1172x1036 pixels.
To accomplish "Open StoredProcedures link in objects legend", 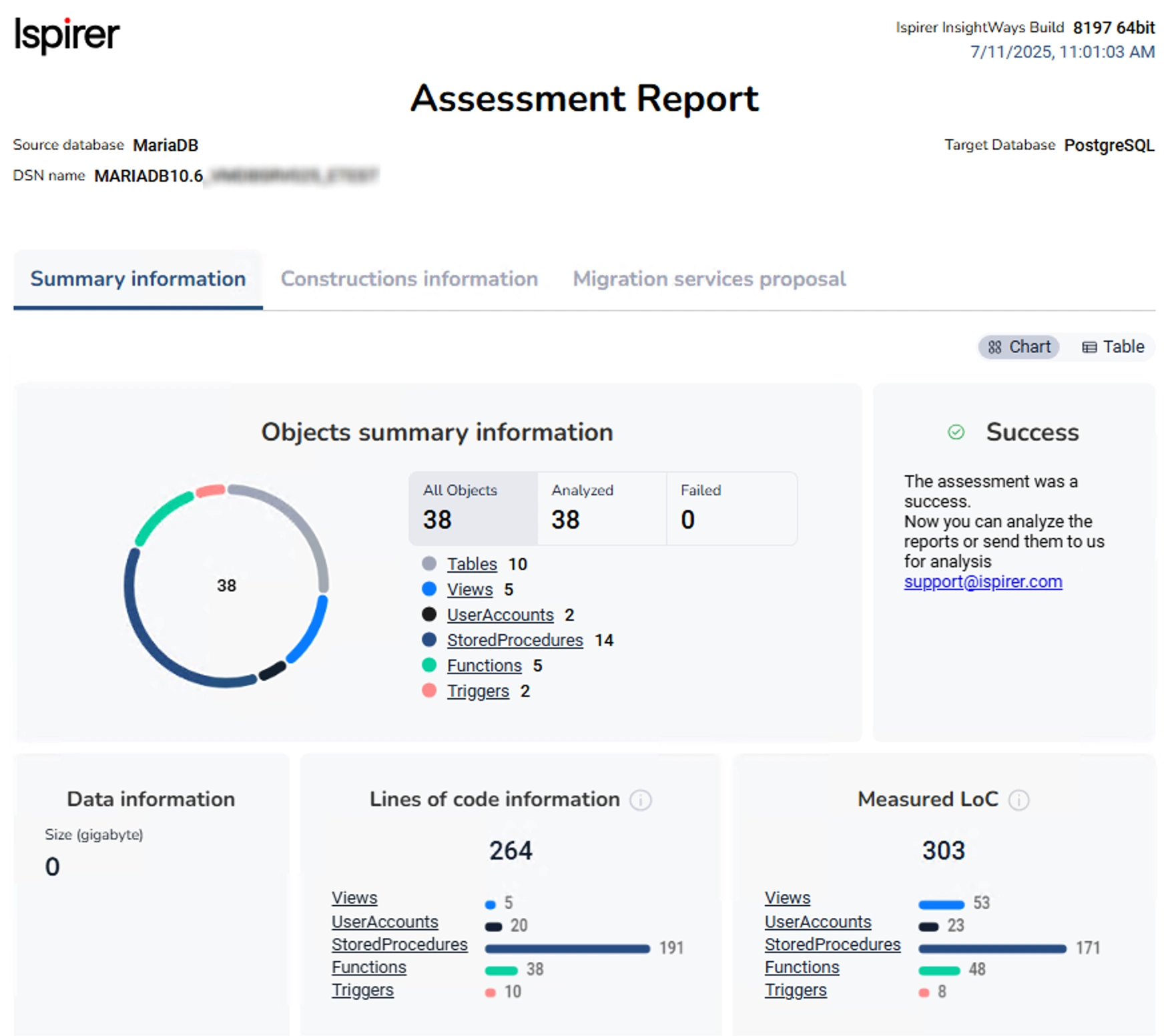I will pos(515,640).
